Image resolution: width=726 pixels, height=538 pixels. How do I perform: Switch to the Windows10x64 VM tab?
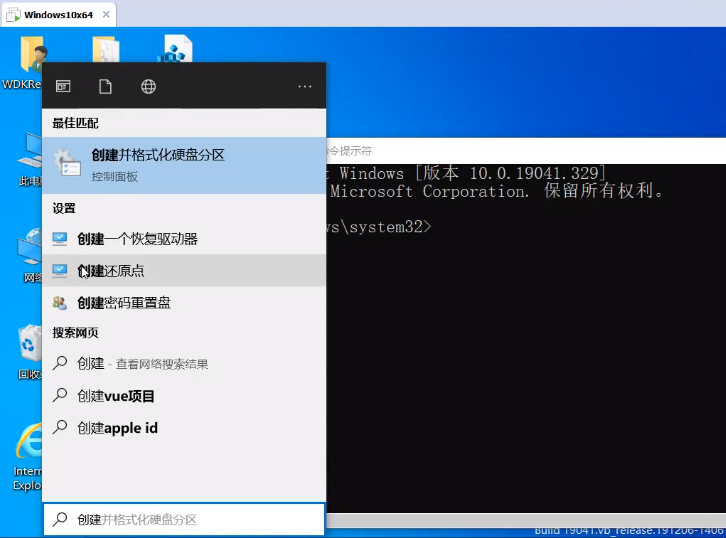coord(58,14)
